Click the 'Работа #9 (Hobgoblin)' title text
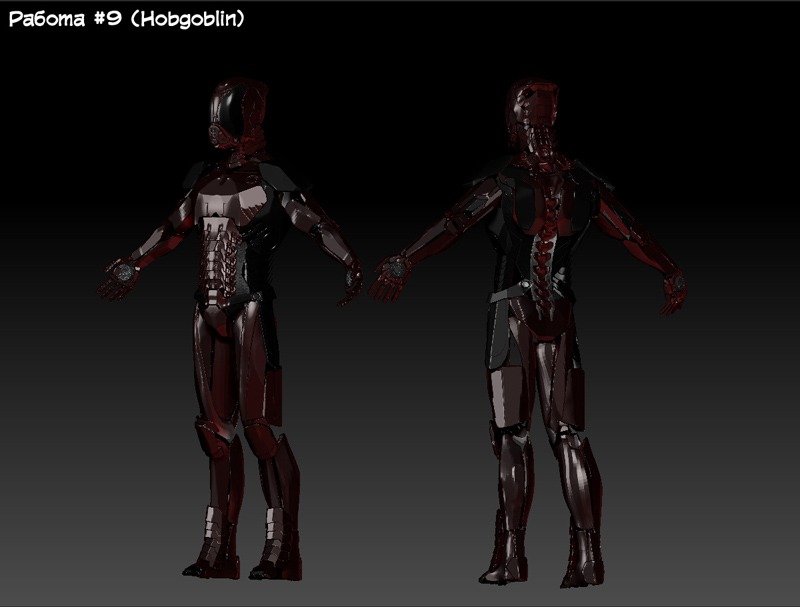 (x=127, y=19)
